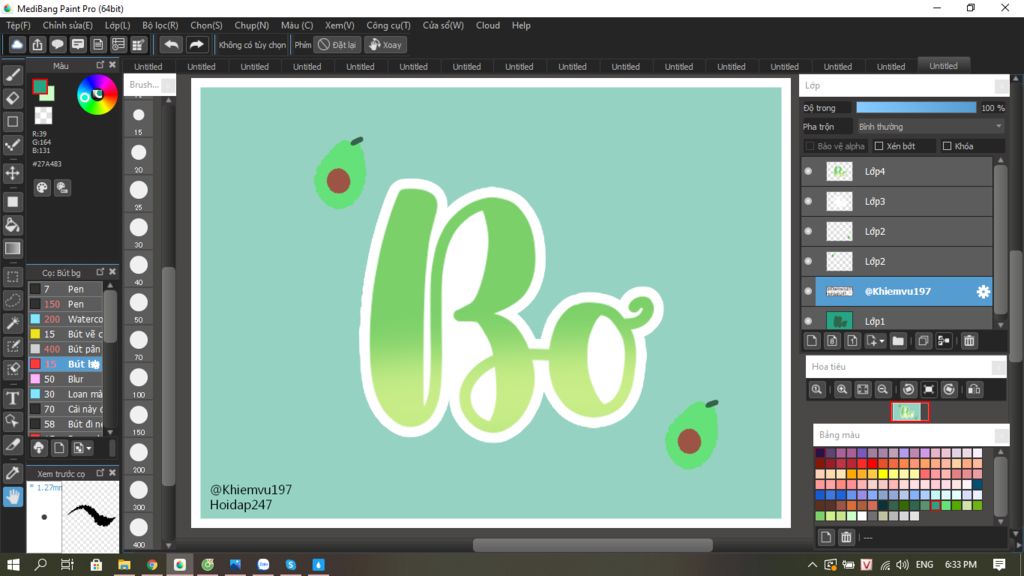Open the Công cụ(T) menu
This screenshot has width=1024, height=576.
[x=388, y=25]
